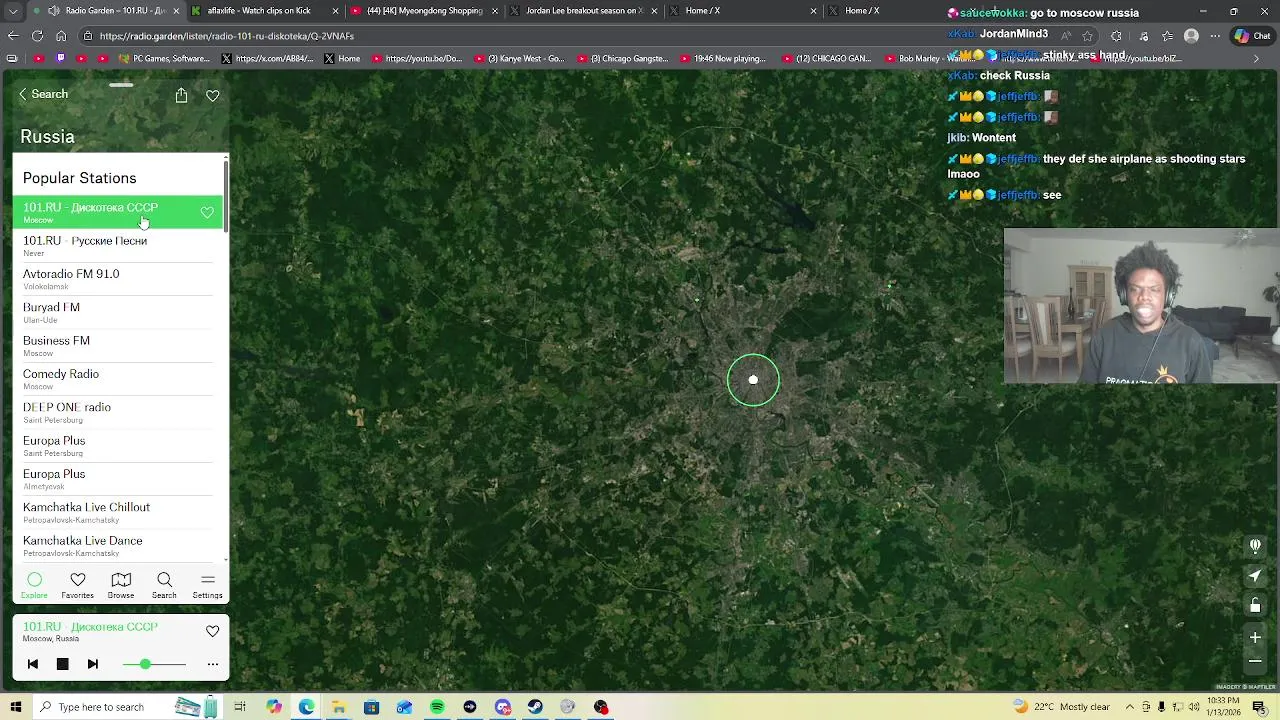Open Steam from the taskbar
This screenshot has width=1280, height=720.
535,707
